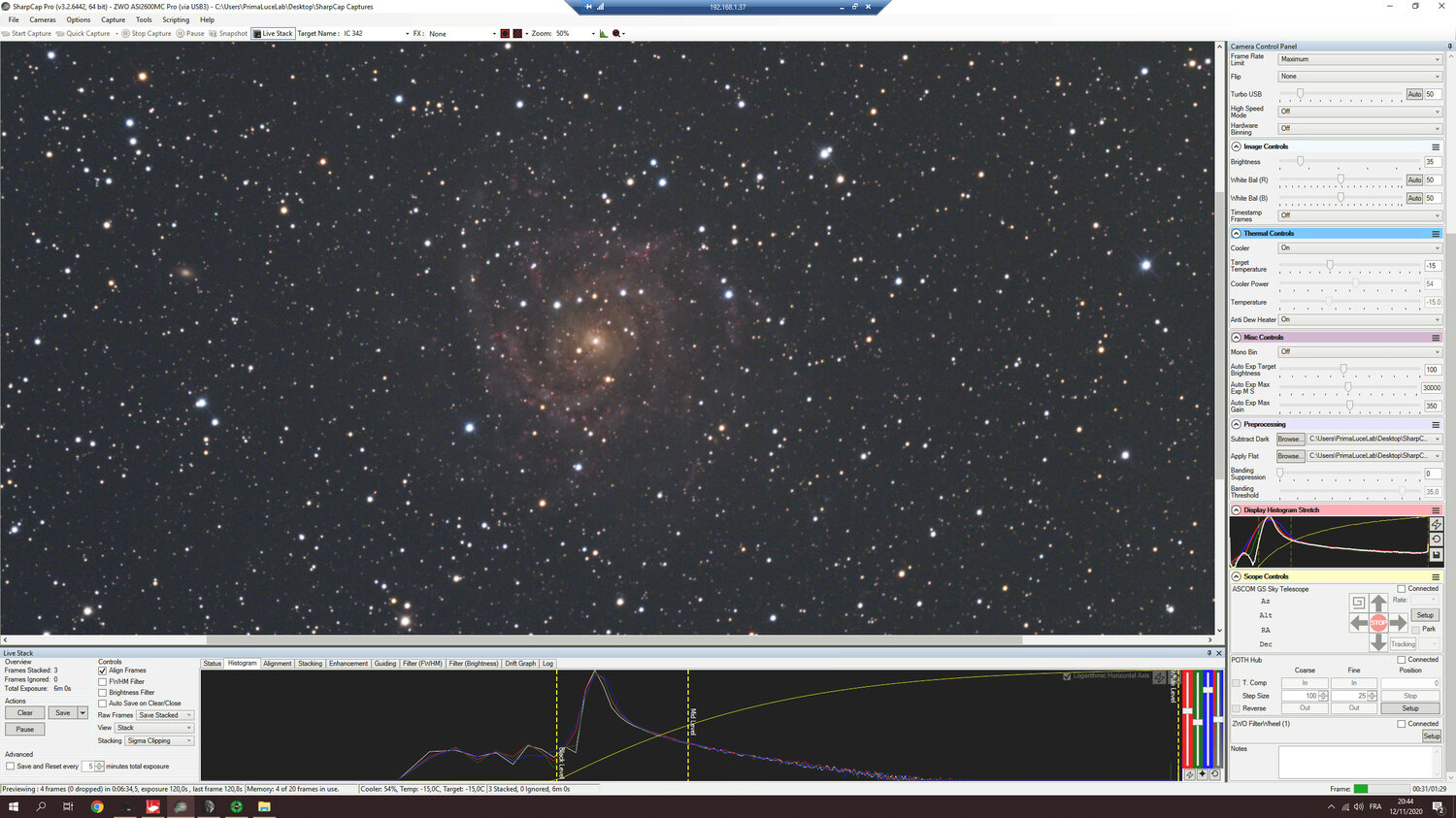Open the Raw Frames Save Stacked dropdown
The width and height of the screenshot is (1456, 818).
click(165, 715)
